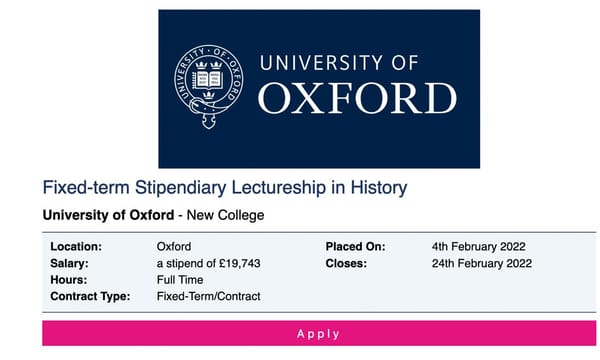
Task: Click the Contract Type label
Action: click(x=90, y=296)
